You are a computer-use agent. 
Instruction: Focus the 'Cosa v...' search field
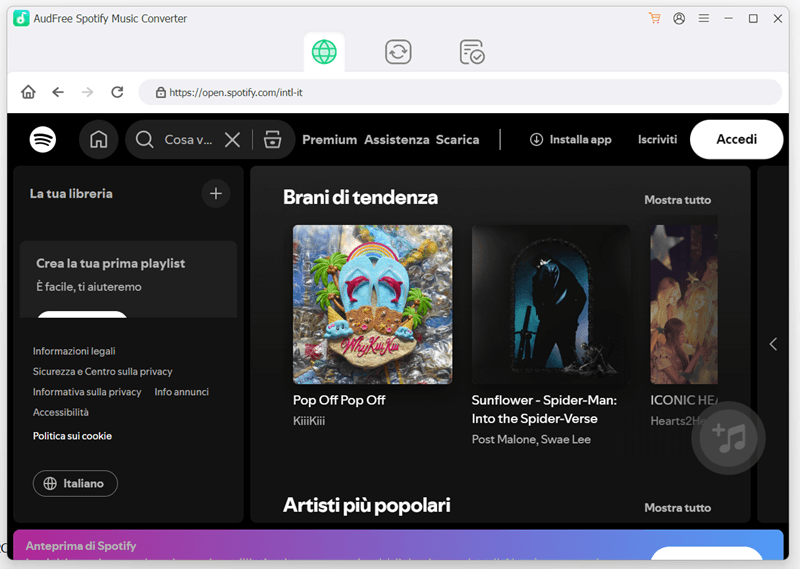click(188, 140)
